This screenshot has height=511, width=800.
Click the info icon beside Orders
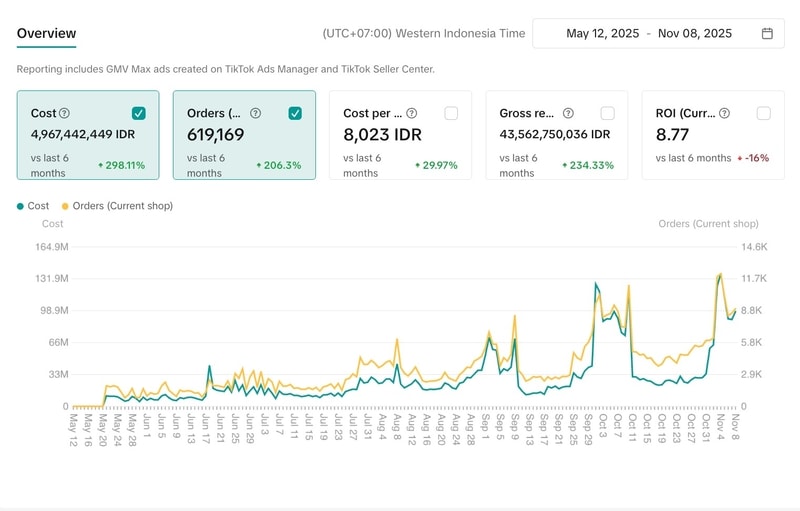pyautogui.click(x=255, y=114)
